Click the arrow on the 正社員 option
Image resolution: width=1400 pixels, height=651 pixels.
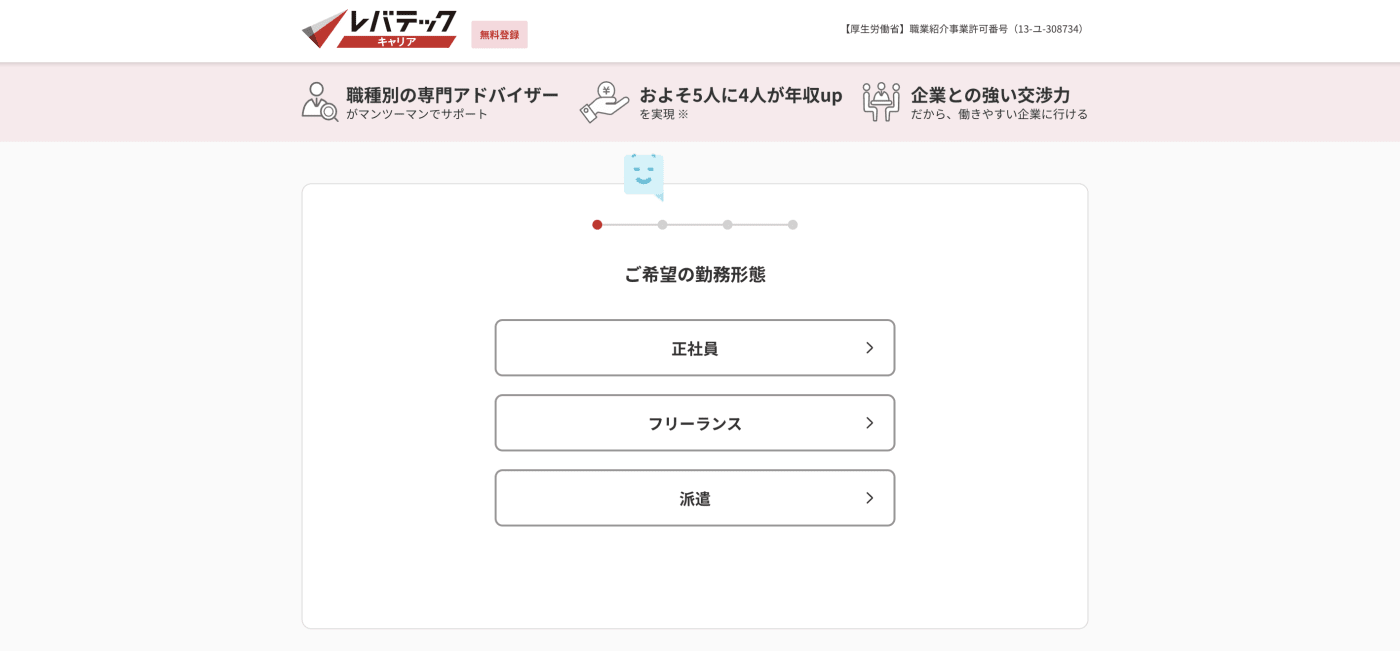(x=869, y=348)
